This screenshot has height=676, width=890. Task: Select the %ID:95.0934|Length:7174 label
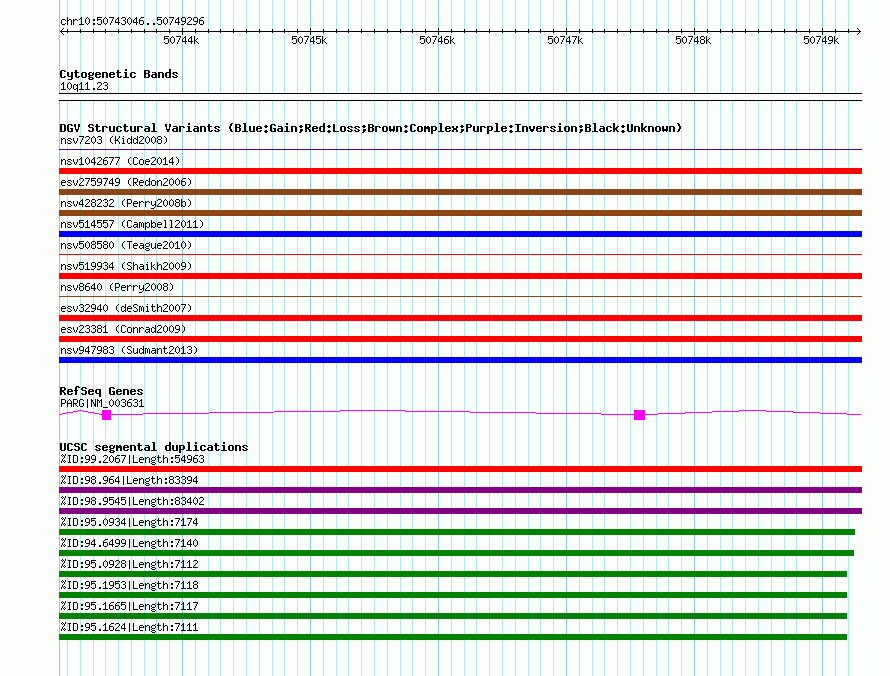[129, 522]
